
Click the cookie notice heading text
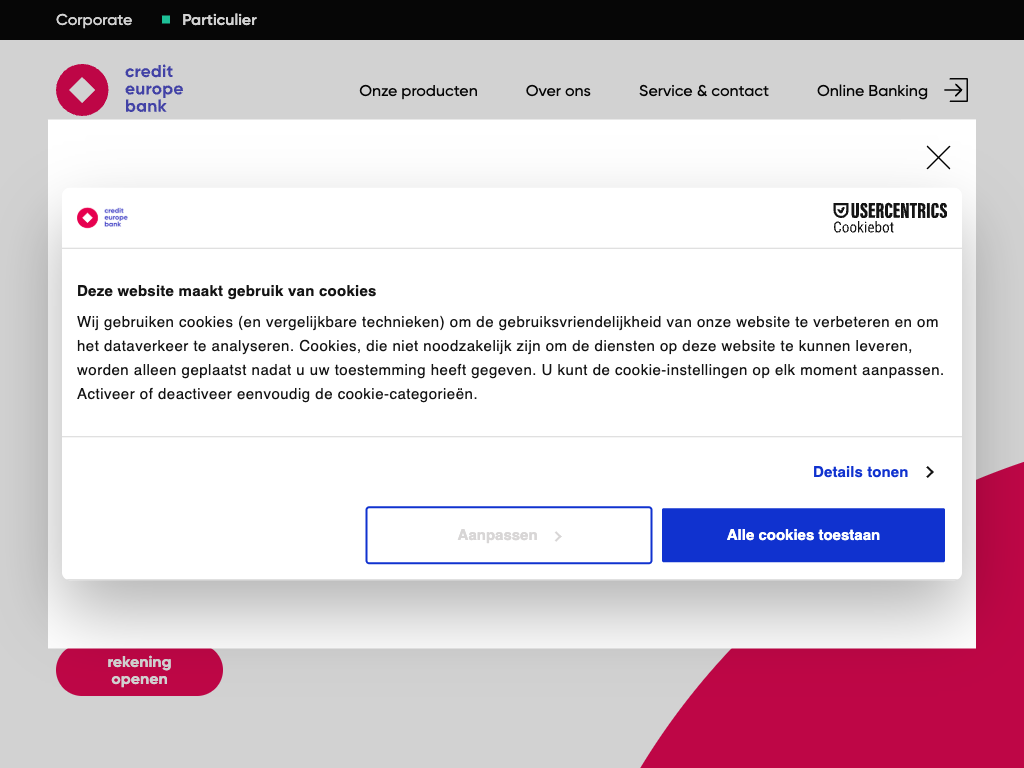coord(226,291)
